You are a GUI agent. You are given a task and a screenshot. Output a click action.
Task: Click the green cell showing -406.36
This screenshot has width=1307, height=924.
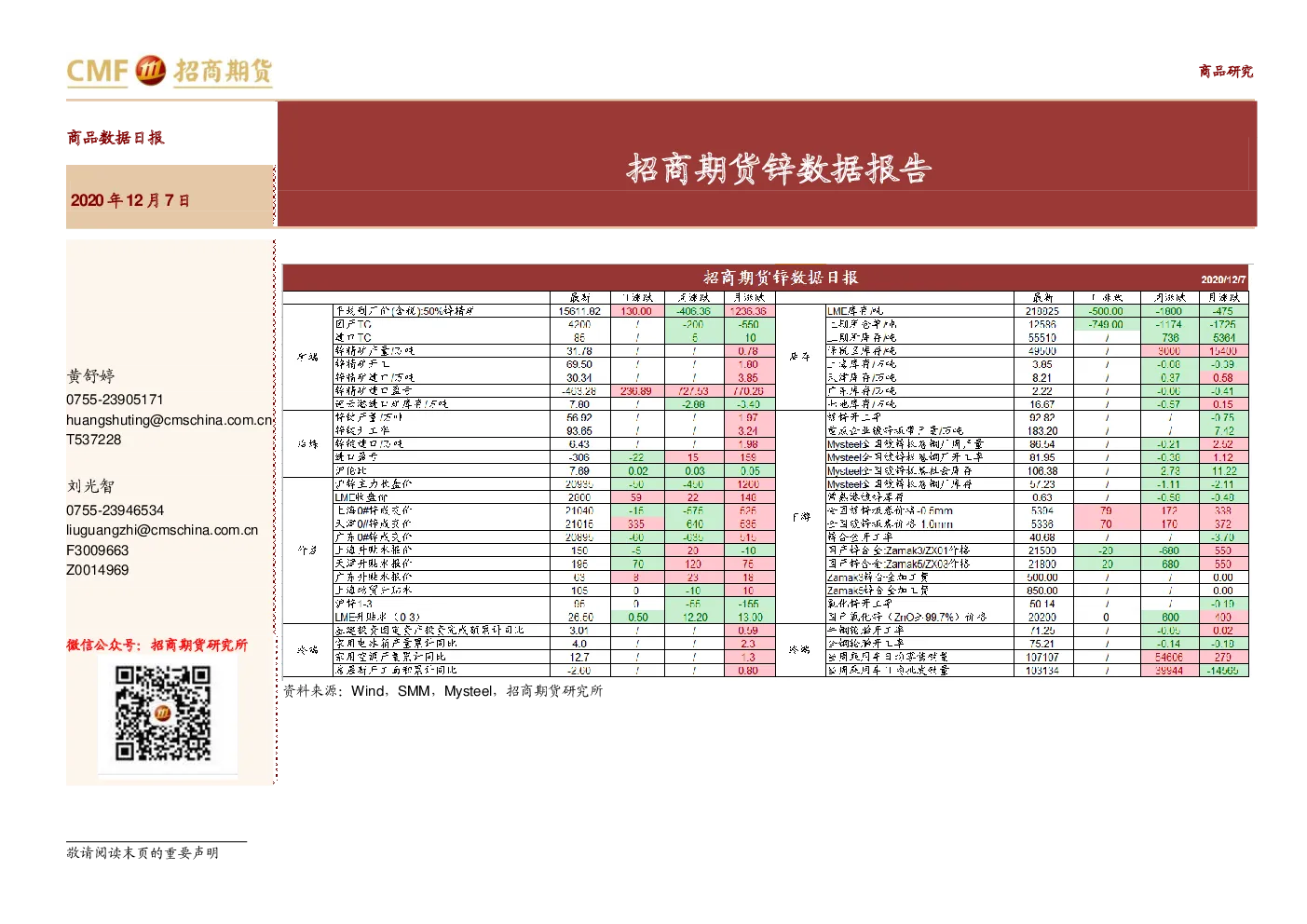(694, 311)
